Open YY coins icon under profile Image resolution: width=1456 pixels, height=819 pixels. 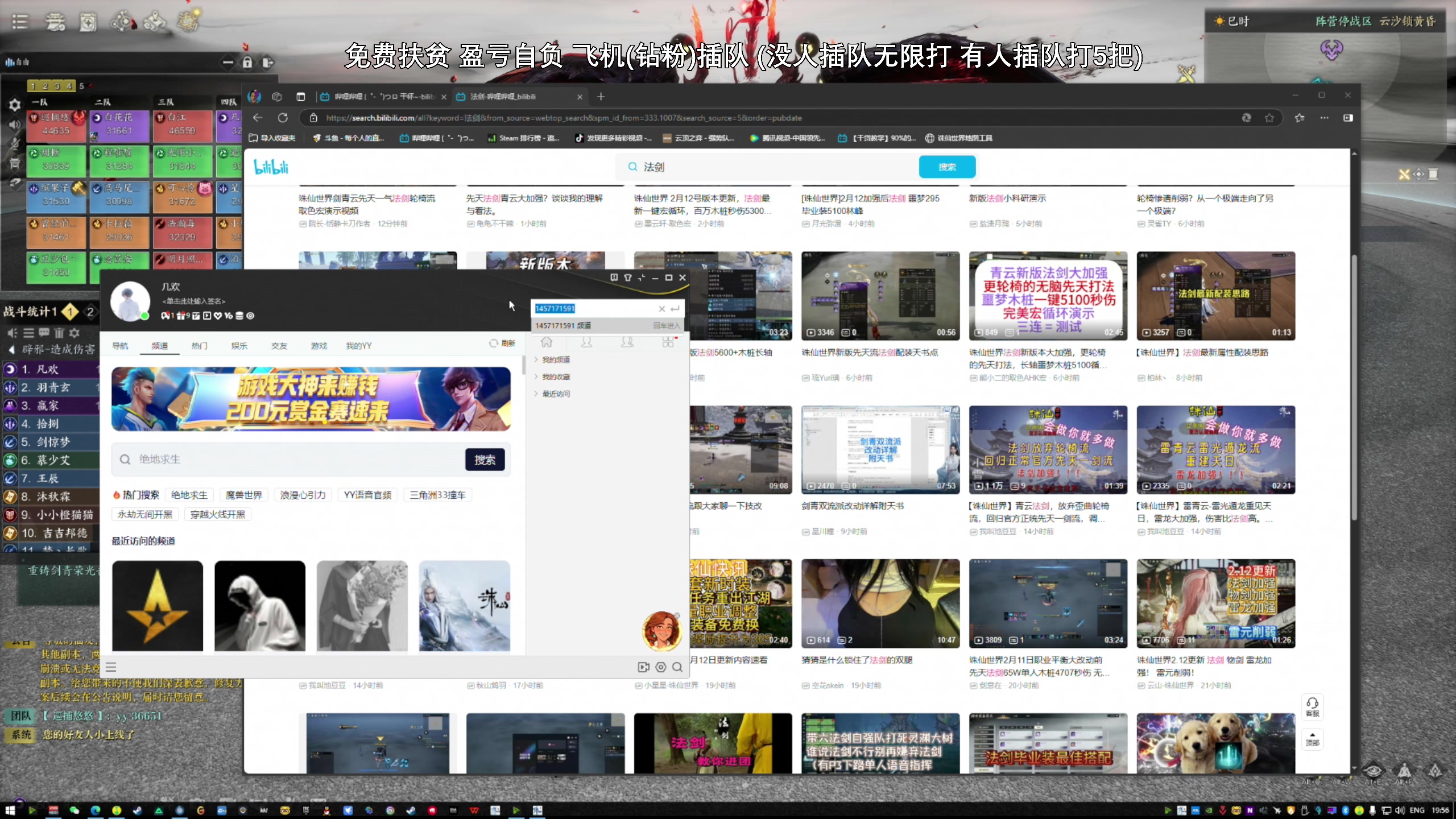click(239, 316)
